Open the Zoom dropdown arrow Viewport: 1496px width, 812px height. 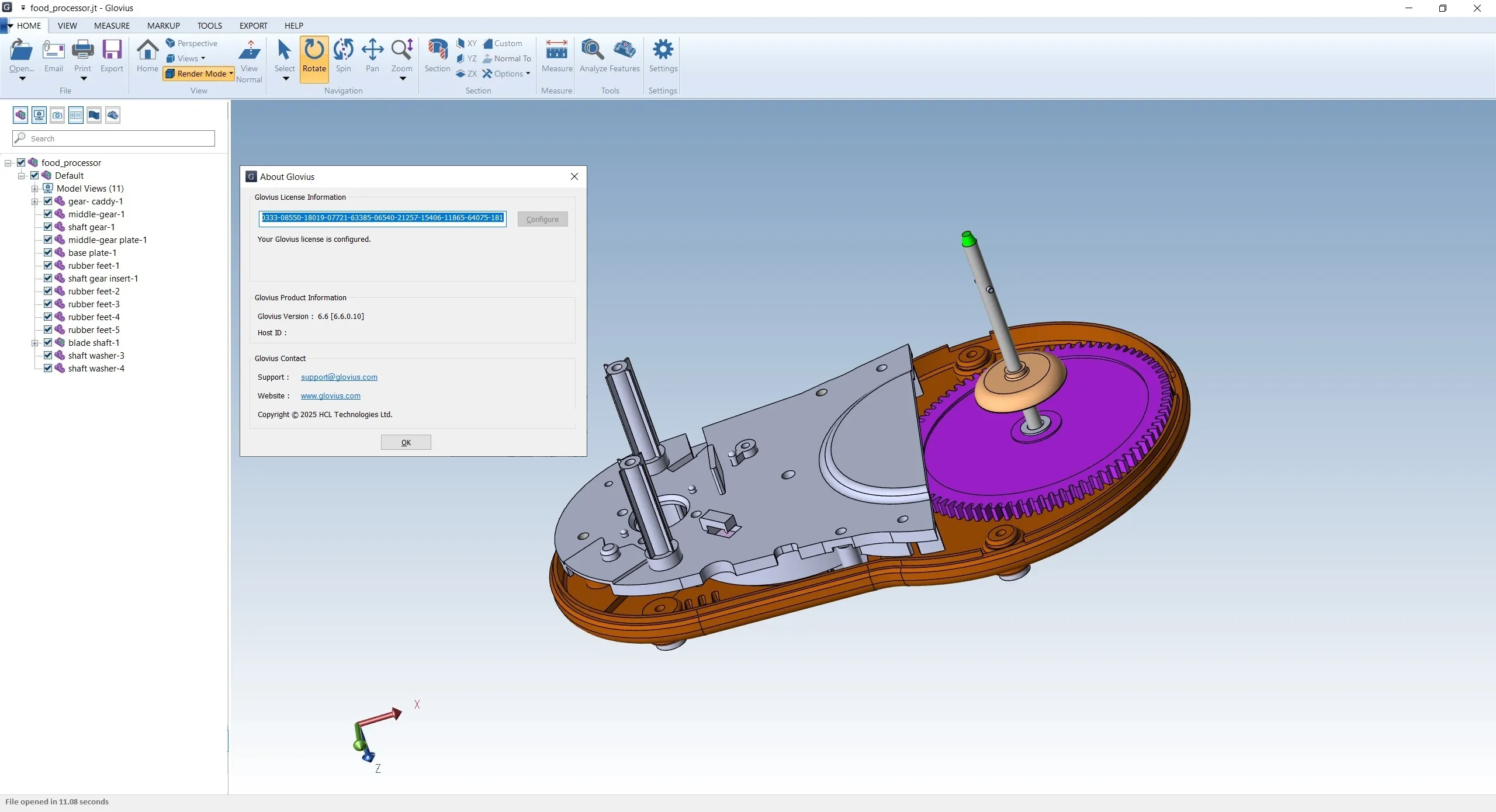402,79
